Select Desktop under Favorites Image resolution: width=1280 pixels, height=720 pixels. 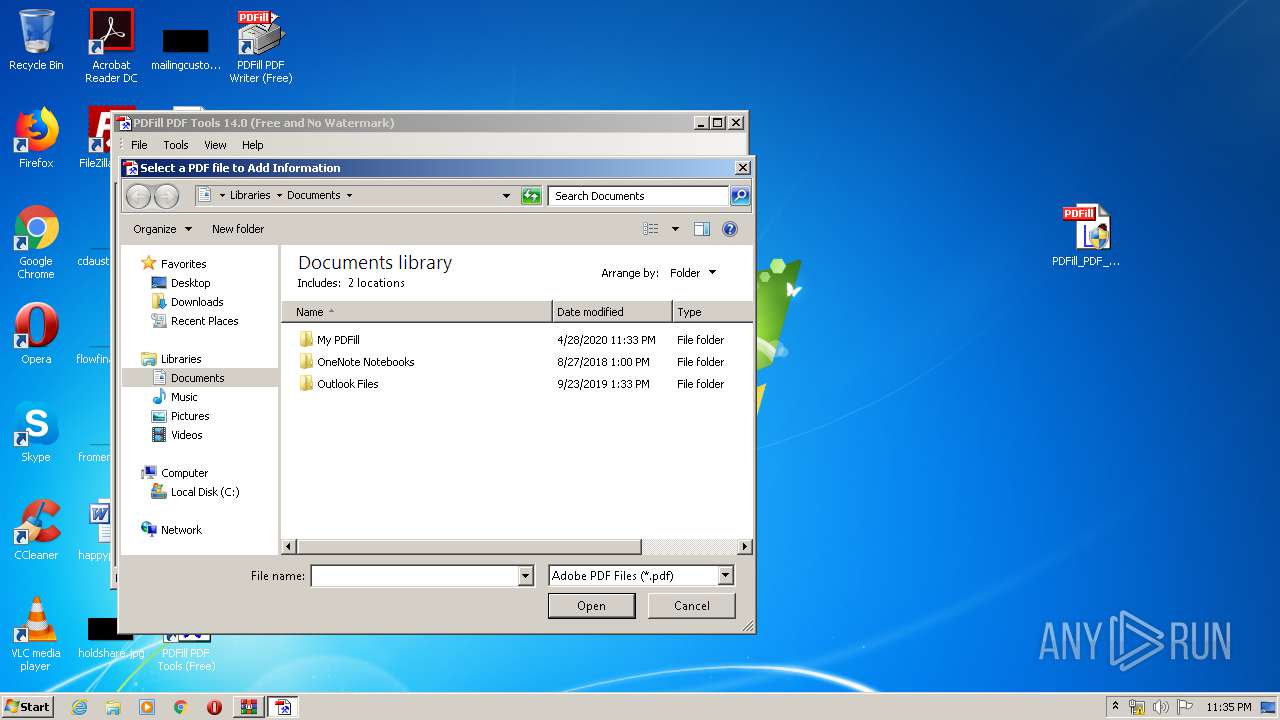tap(190, 283)
